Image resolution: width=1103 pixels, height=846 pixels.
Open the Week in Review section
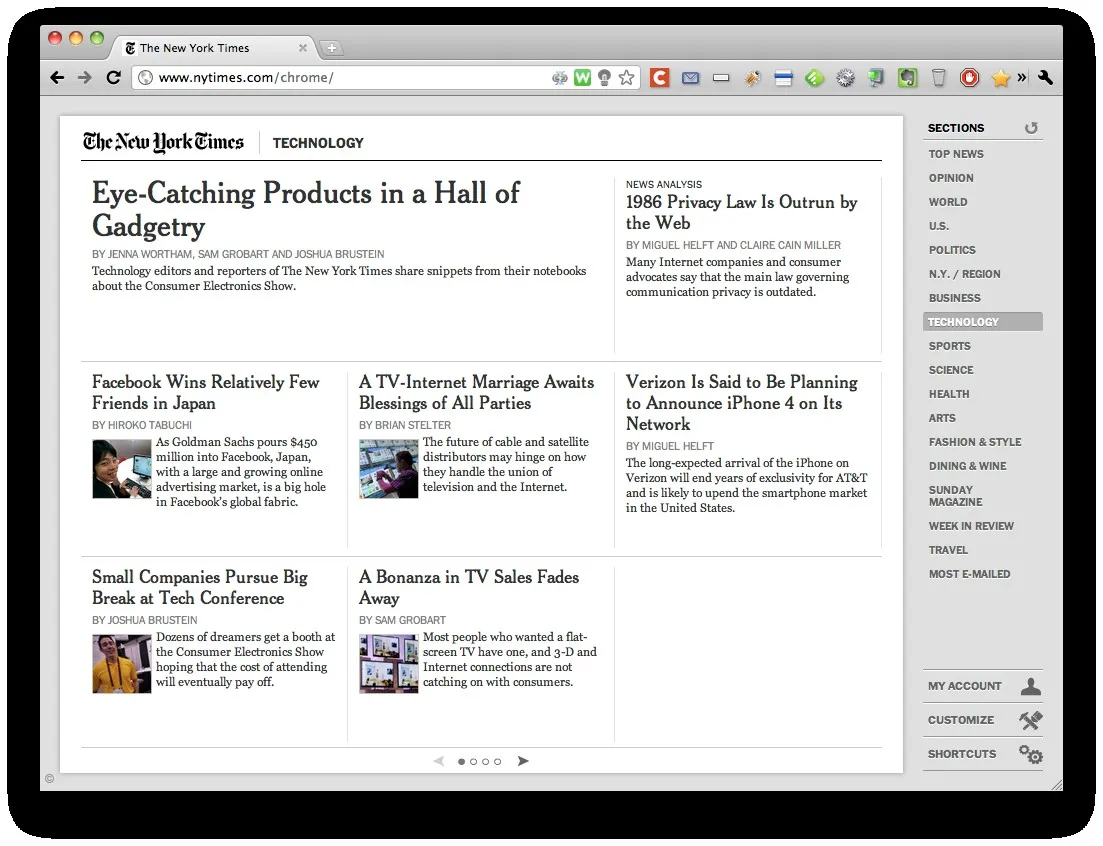click(x=971, y=526)
